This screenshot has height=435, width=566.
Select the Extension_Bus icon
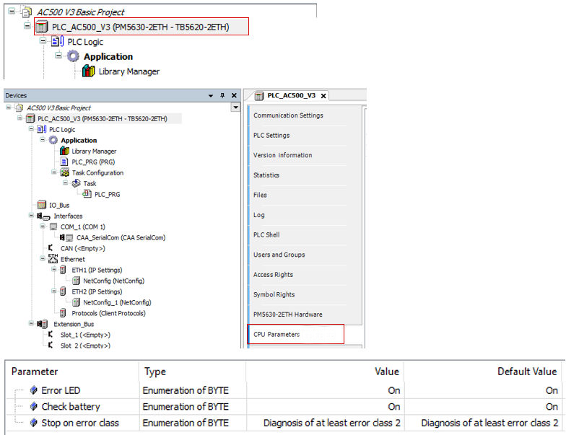tap(43, 324)
